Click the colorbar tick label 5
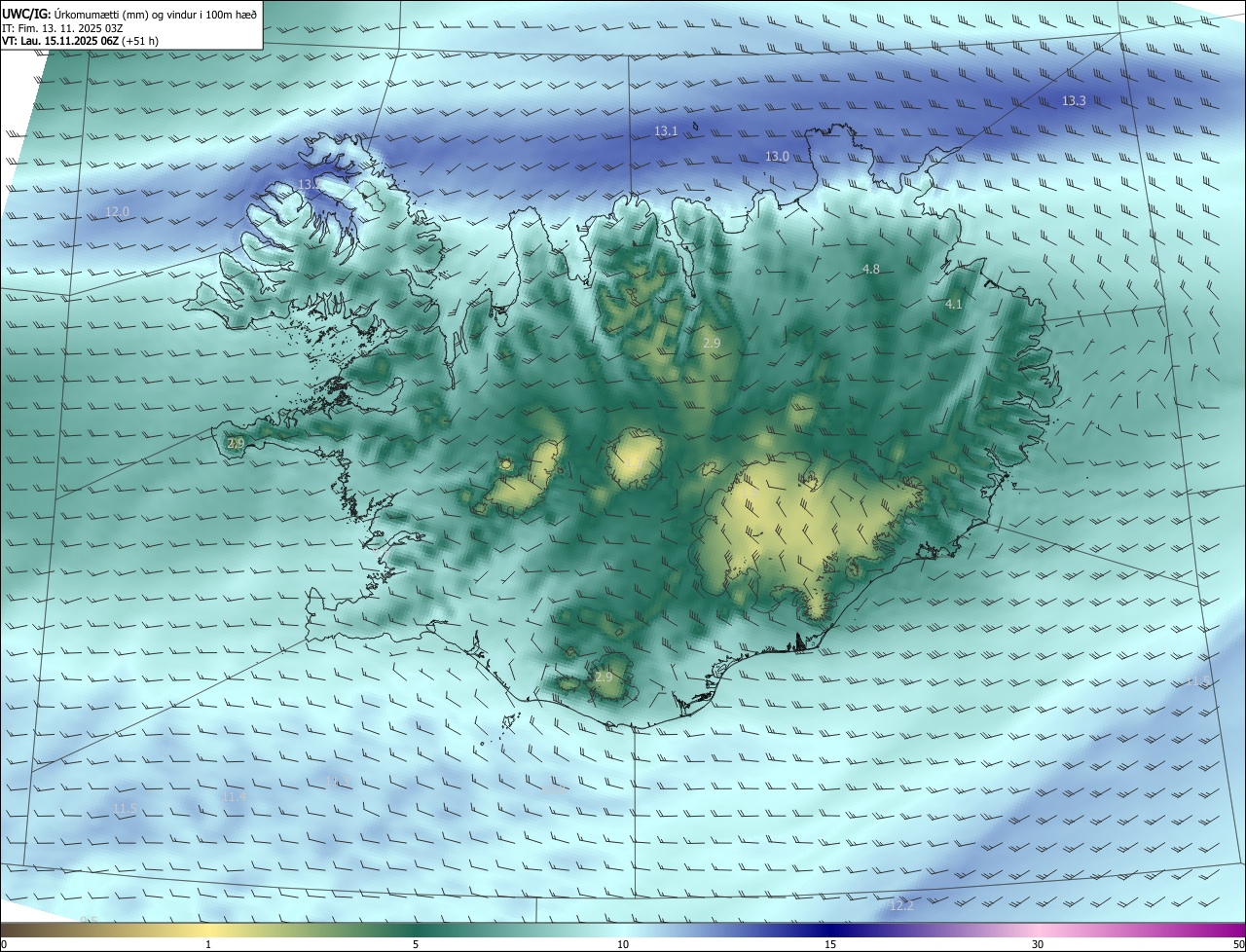 (416, 944)
